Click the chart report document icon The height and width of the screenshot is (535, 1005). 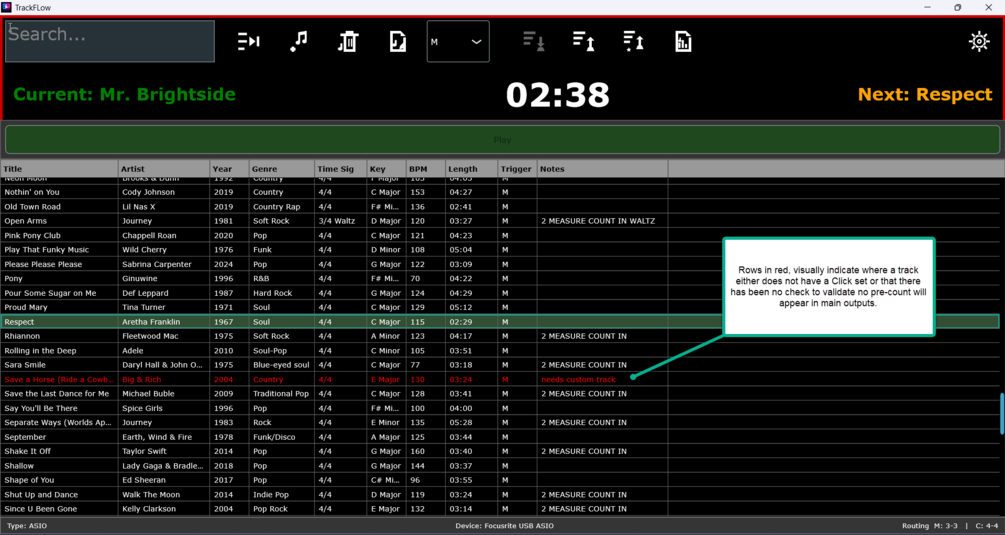(x=683, y=42)
